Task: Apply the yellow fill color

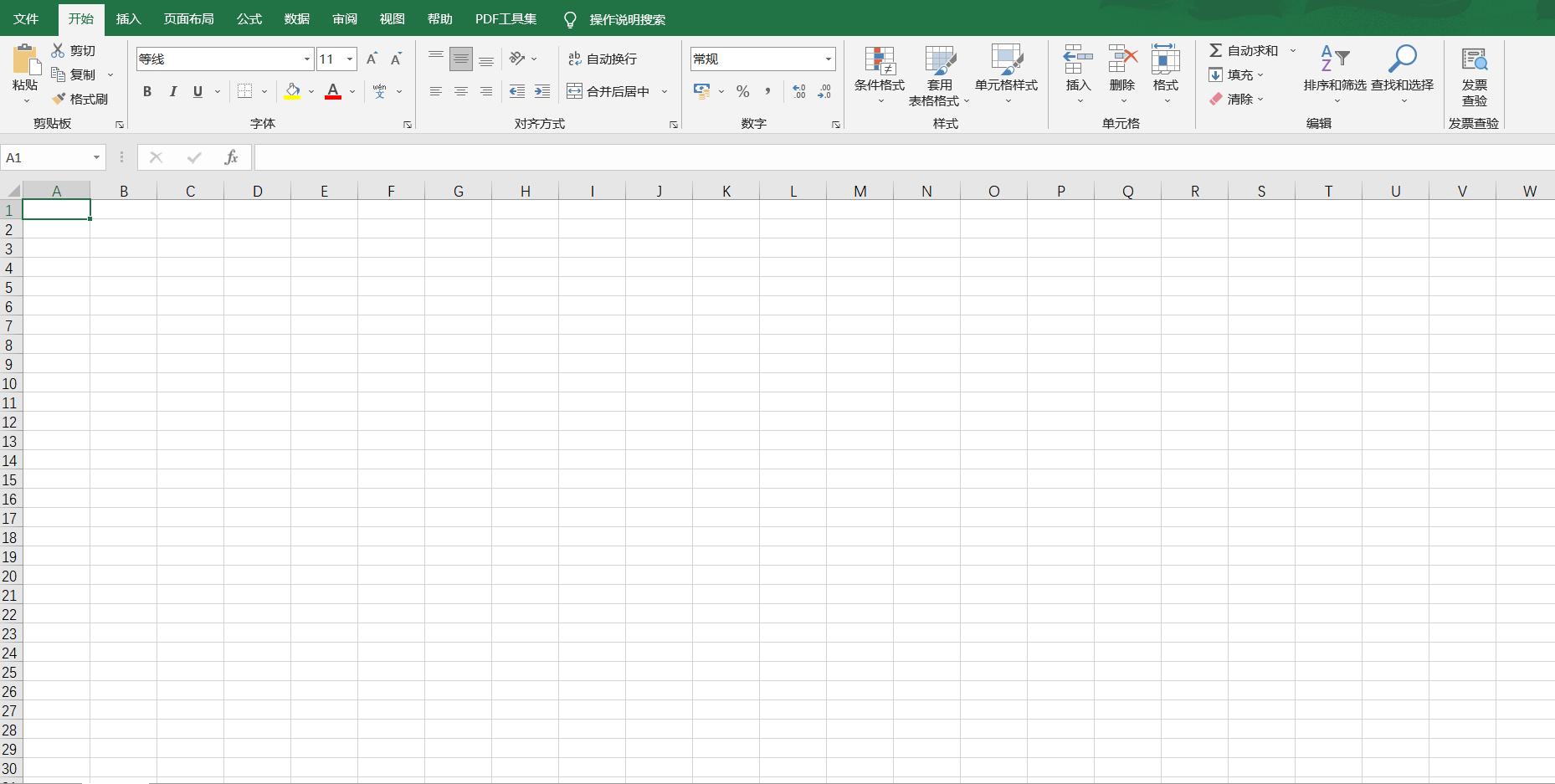Action: [292, 91]
